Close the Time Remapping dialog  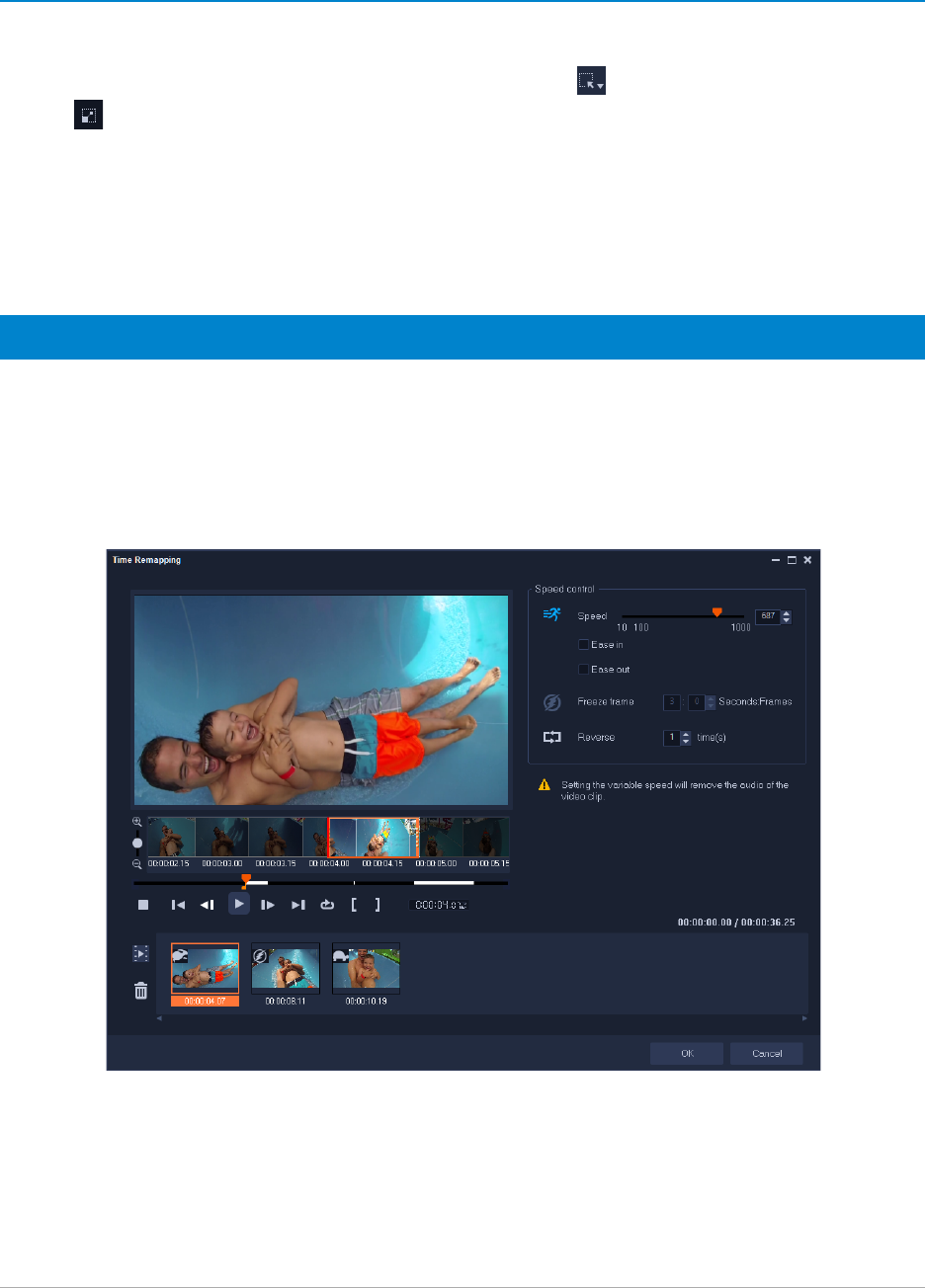pos(807,560)
